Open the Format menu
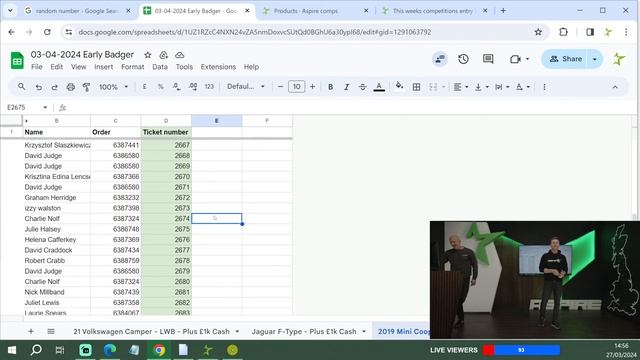 [x=133, y=67]
